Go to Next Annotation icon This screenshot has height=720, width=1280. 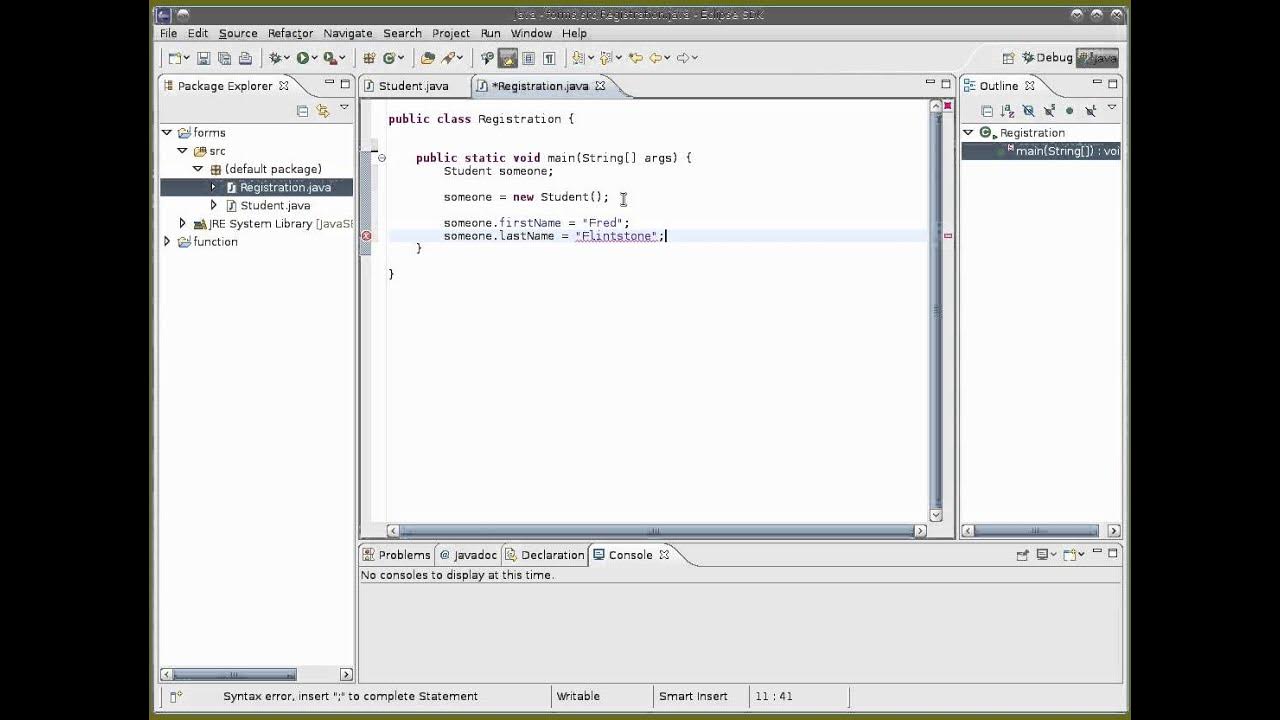(578, 58)
